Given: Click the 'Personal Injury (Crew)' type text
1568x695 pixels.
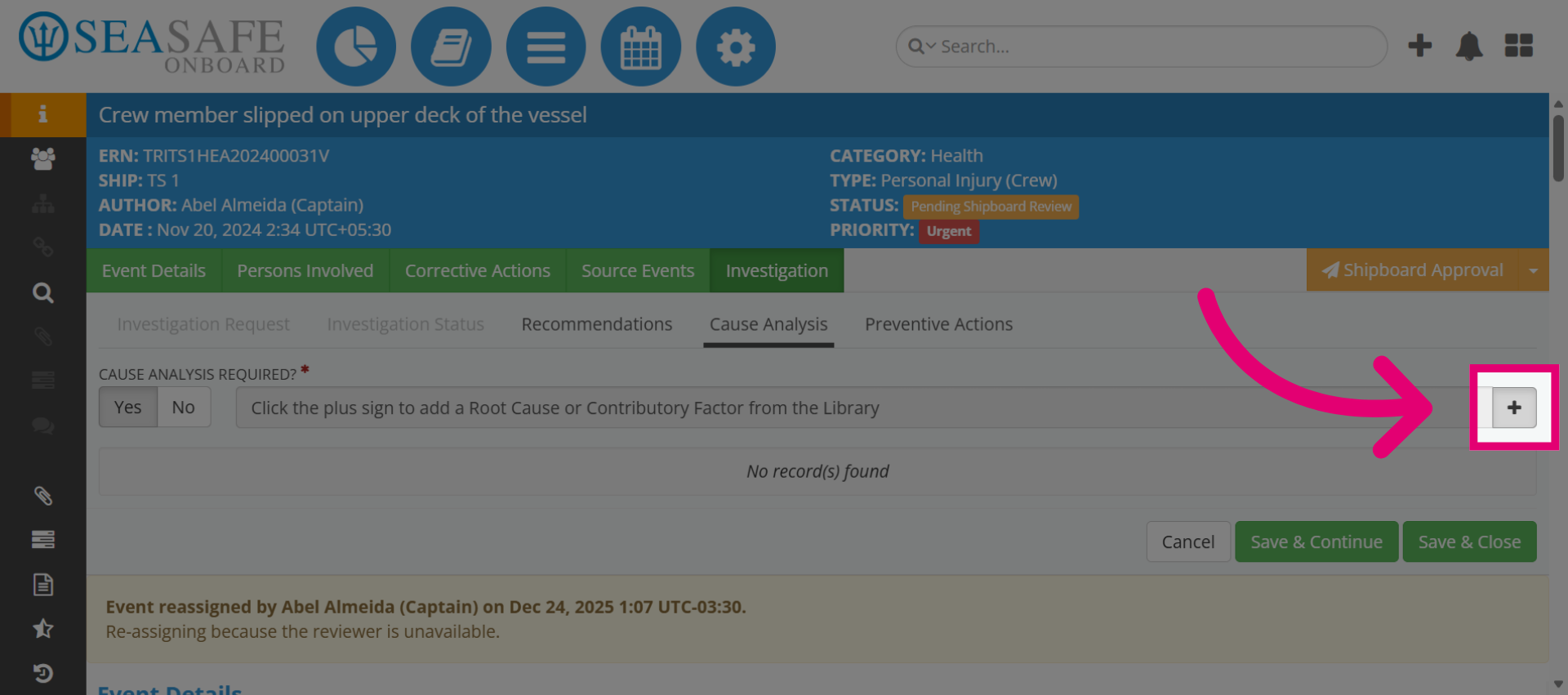Looking at the screenshot, I should click(x=969, y=180).
